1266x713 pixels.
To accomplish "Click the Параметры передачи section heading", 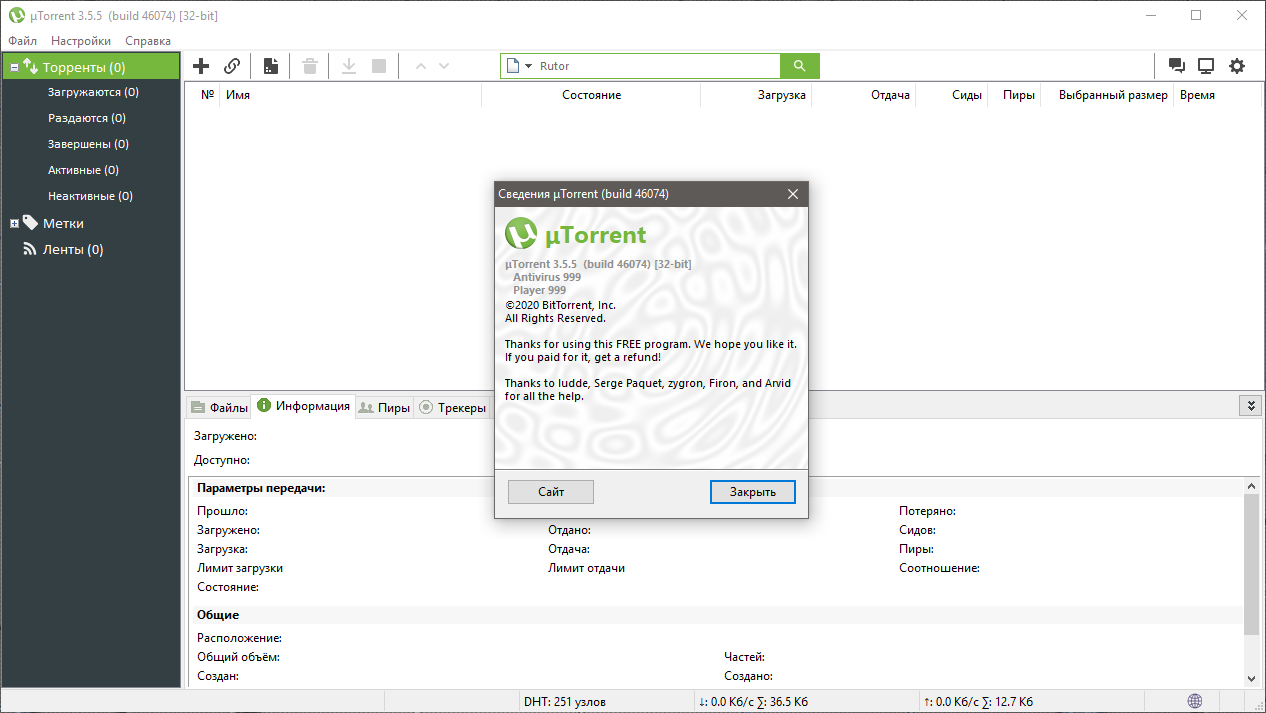I will [x=261, y=488].
